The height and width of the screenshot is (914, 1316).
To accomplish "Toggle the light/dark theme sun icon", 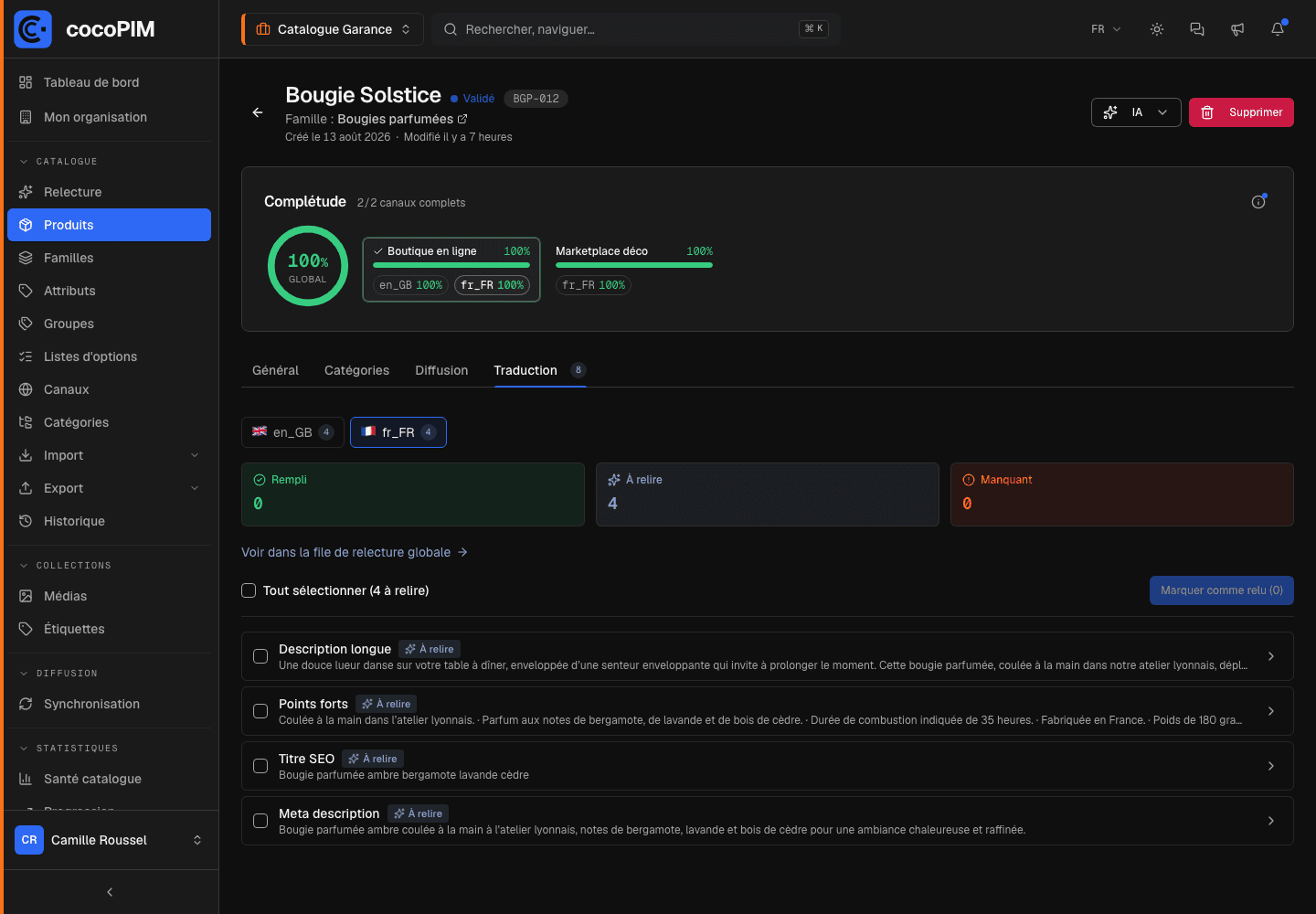I will 1157,29.
